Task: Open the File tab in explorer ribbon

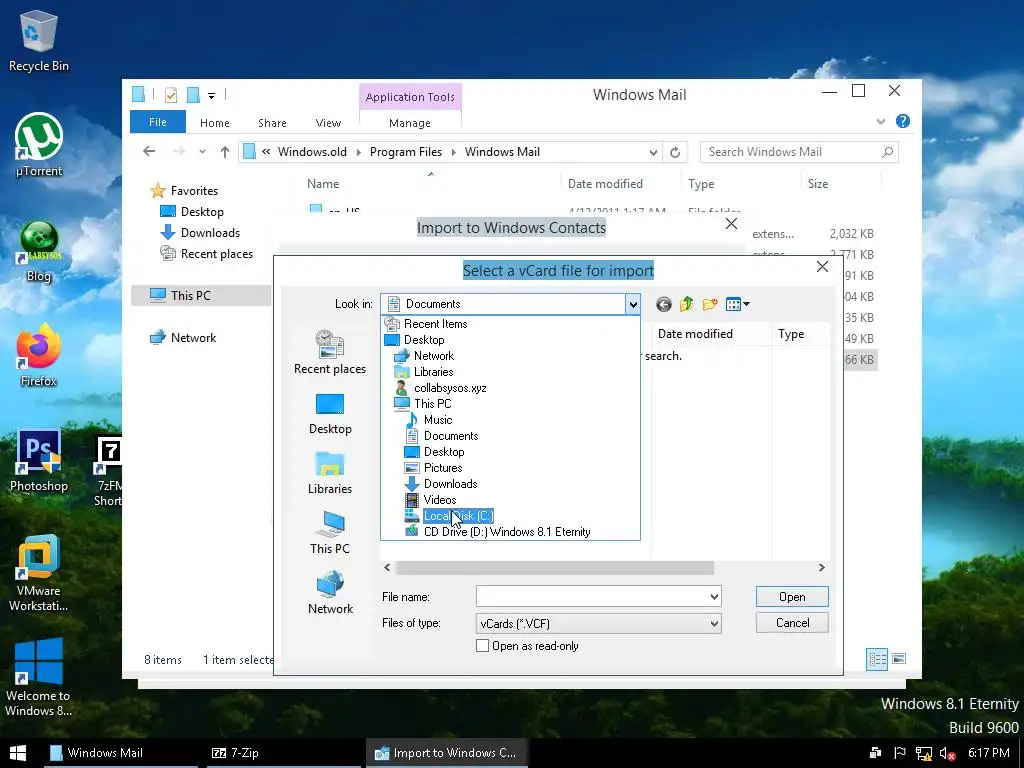Action: point(158,122)
